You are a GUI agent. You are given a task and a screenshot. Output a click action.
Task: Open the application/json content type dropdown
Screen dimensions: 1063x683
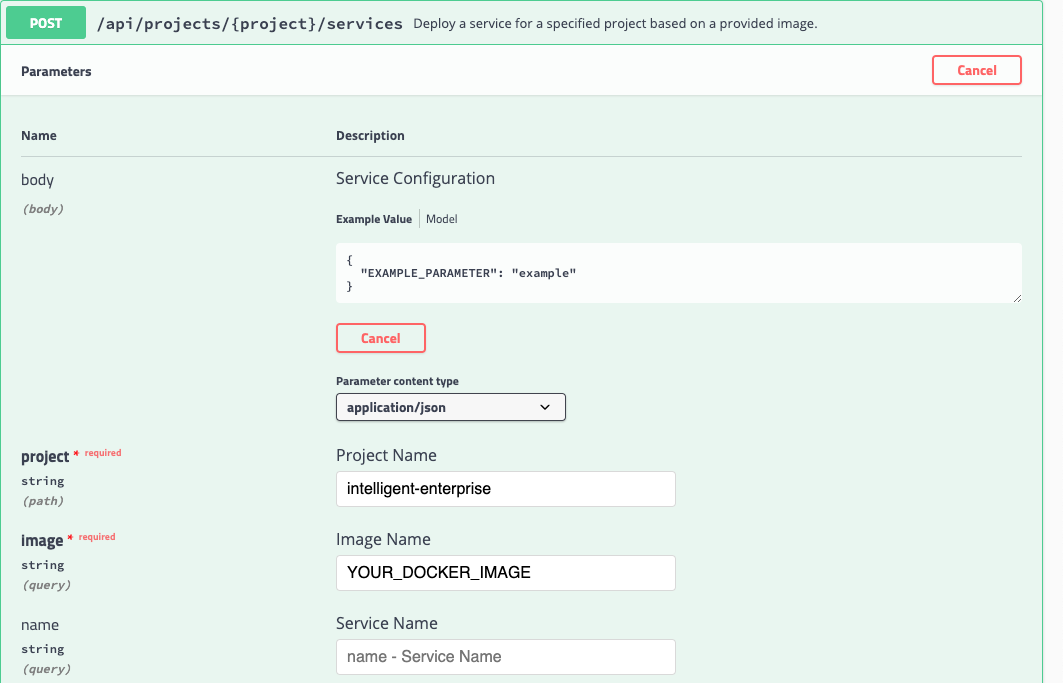pos(450,407)
